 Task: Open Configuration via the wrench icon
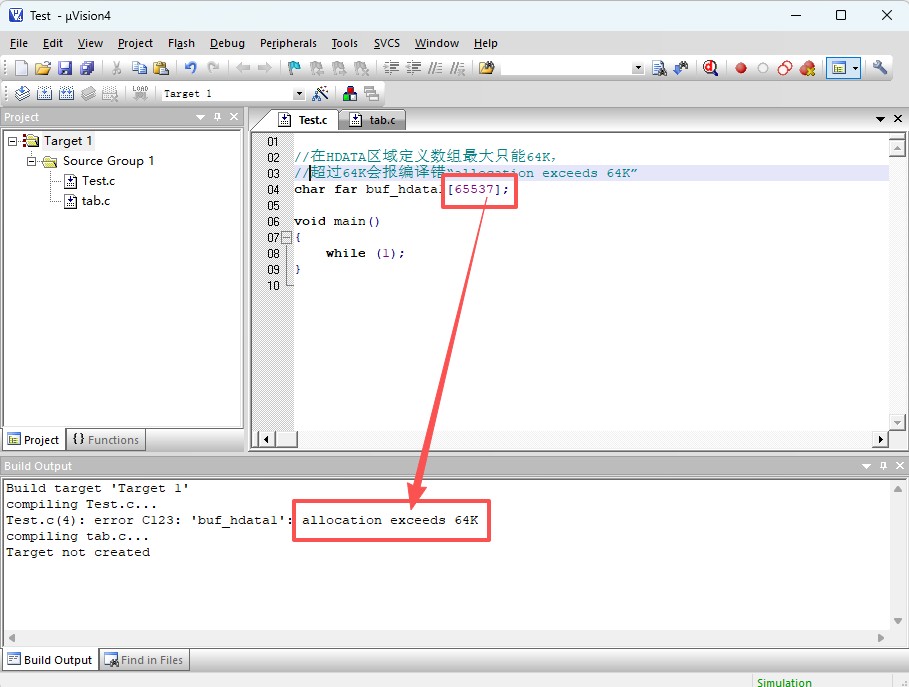pos(880,68)
